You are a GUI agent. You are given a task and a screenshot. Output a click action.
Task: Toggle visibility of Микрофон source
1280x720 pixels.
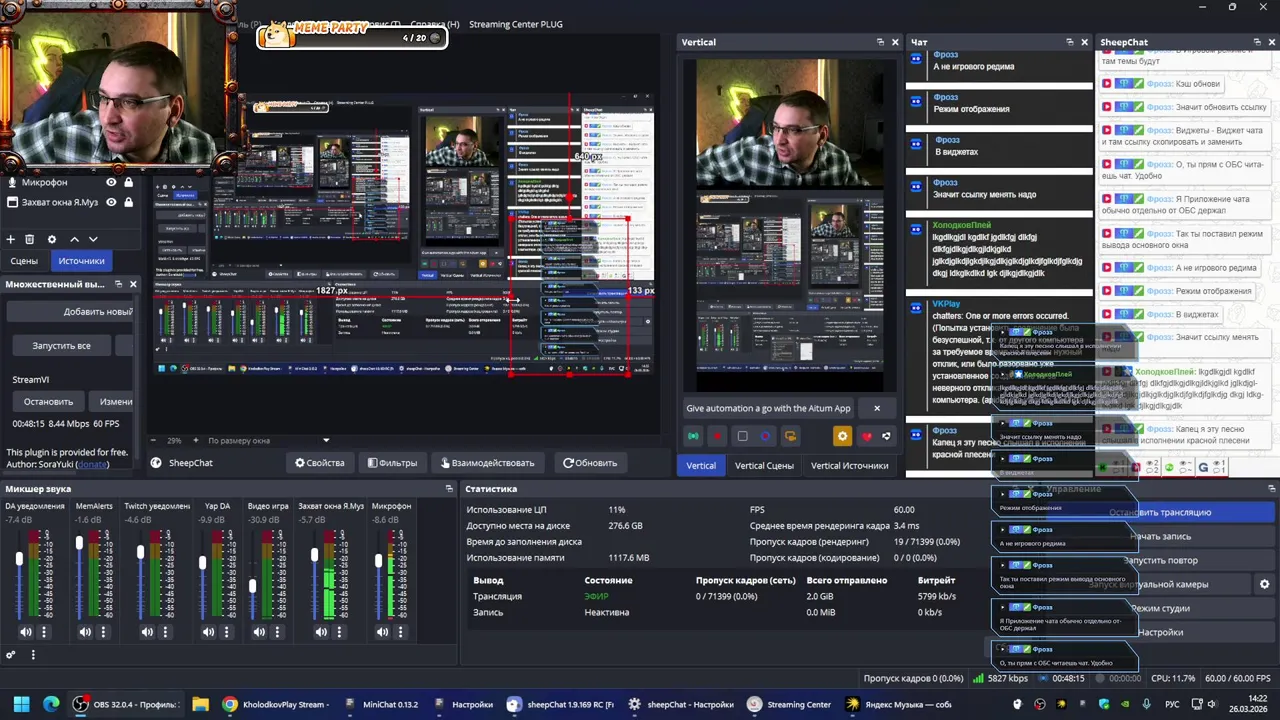click(x=112, y=183)
